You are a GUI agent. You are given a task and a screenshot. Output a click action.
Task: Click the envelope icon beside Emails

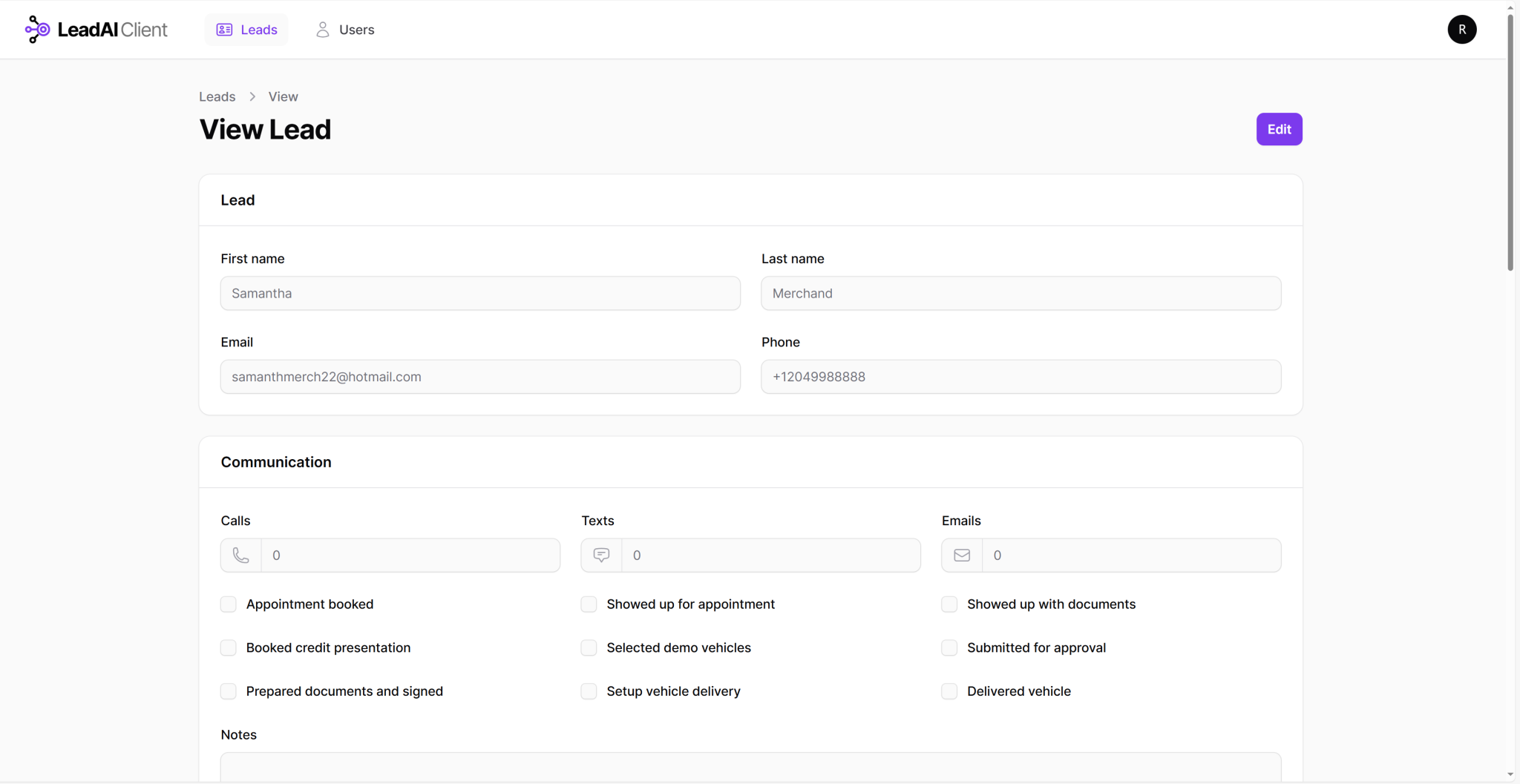pos(962,556)
